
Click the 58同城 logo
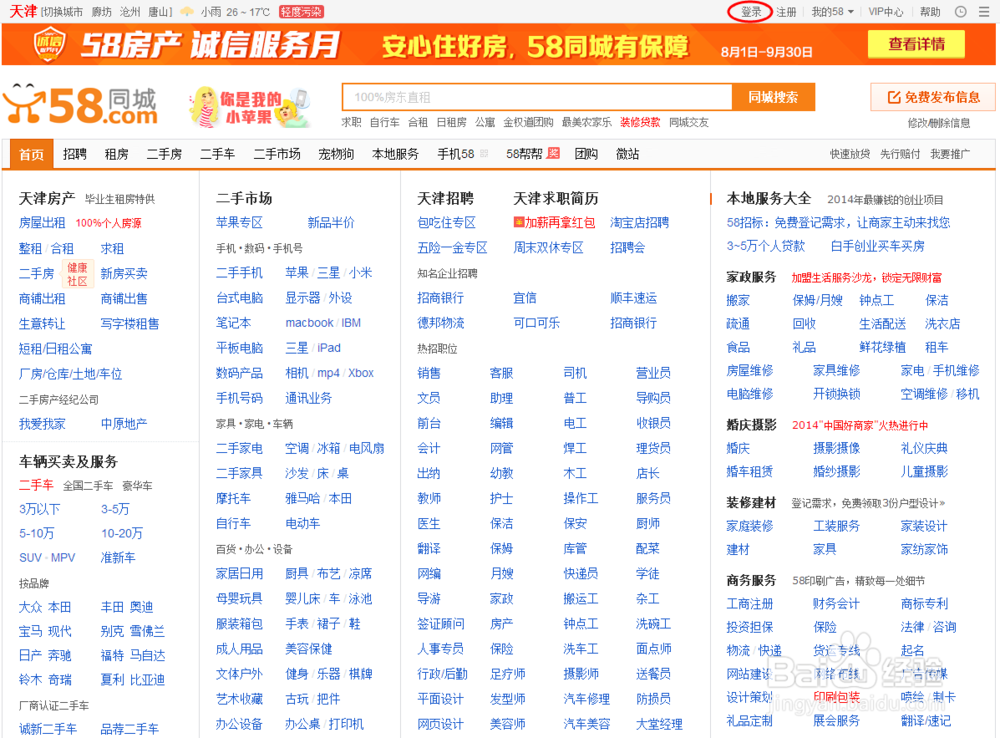(x=80, y=105)
